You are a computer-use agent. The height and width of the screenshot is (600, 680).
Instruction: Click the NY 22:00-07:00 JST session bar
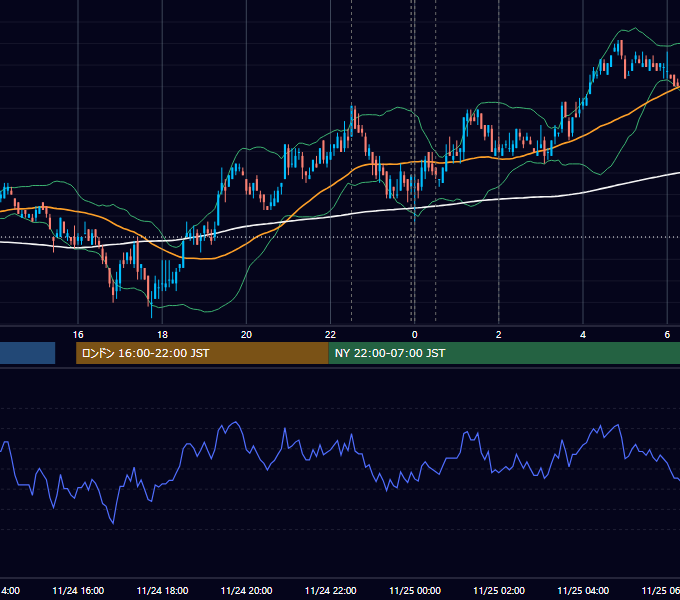tap(504, 353)
